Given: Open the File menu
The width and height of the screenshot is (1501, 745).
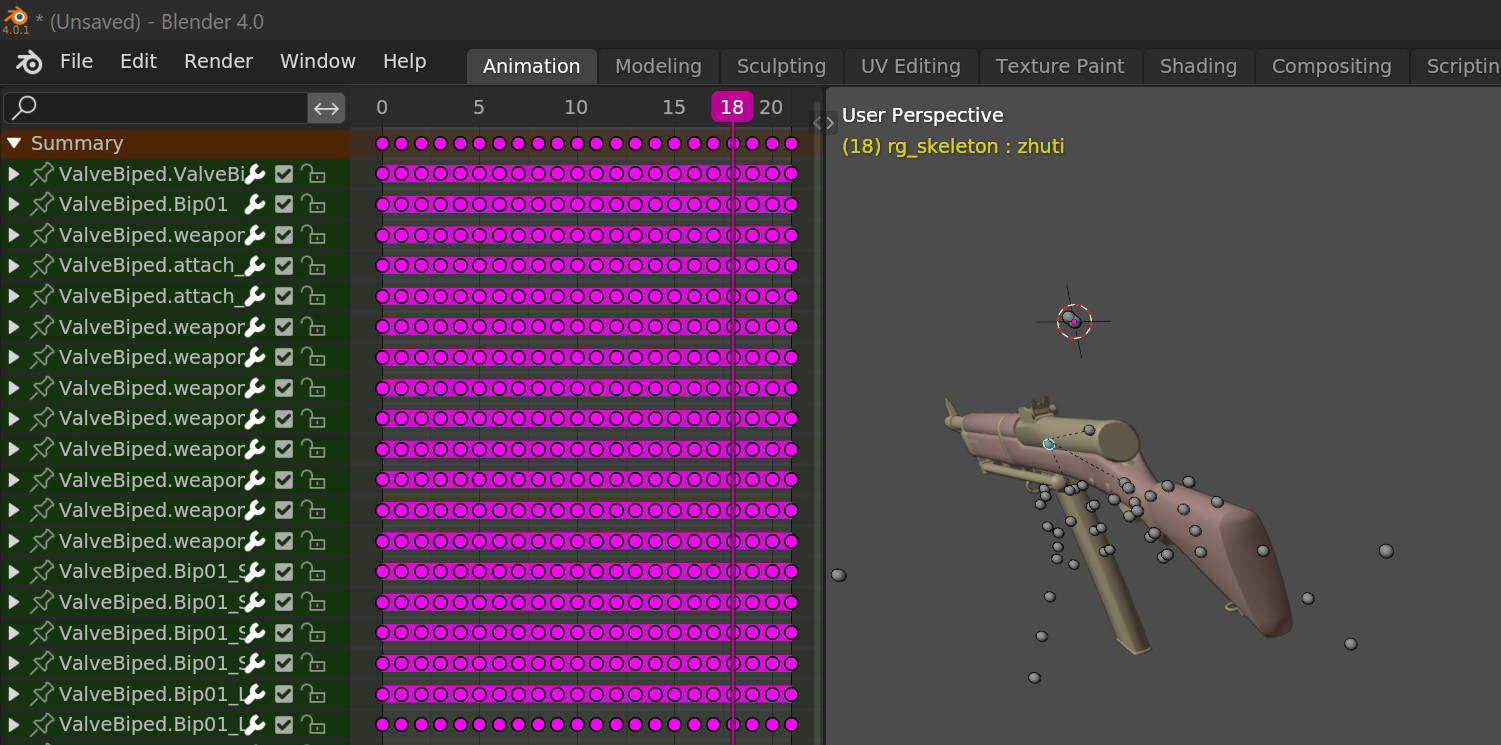Looking at the screenshot, I should [76, 61].
